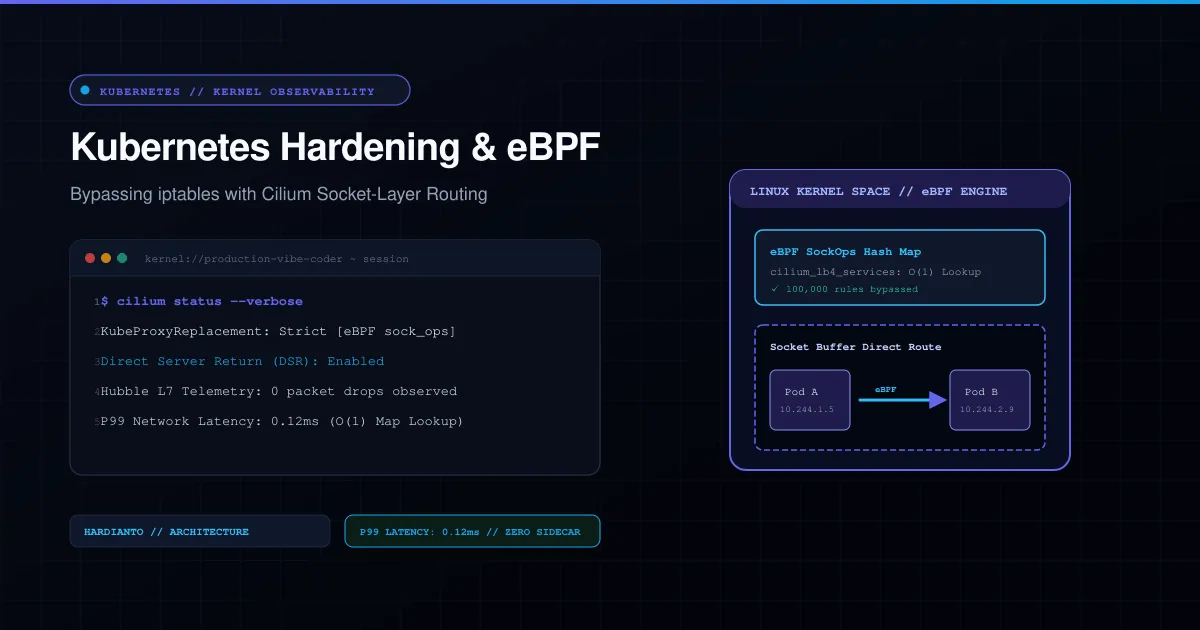
Task: Click the green dot in the terminal title bar
Action: tap(122, 258)
